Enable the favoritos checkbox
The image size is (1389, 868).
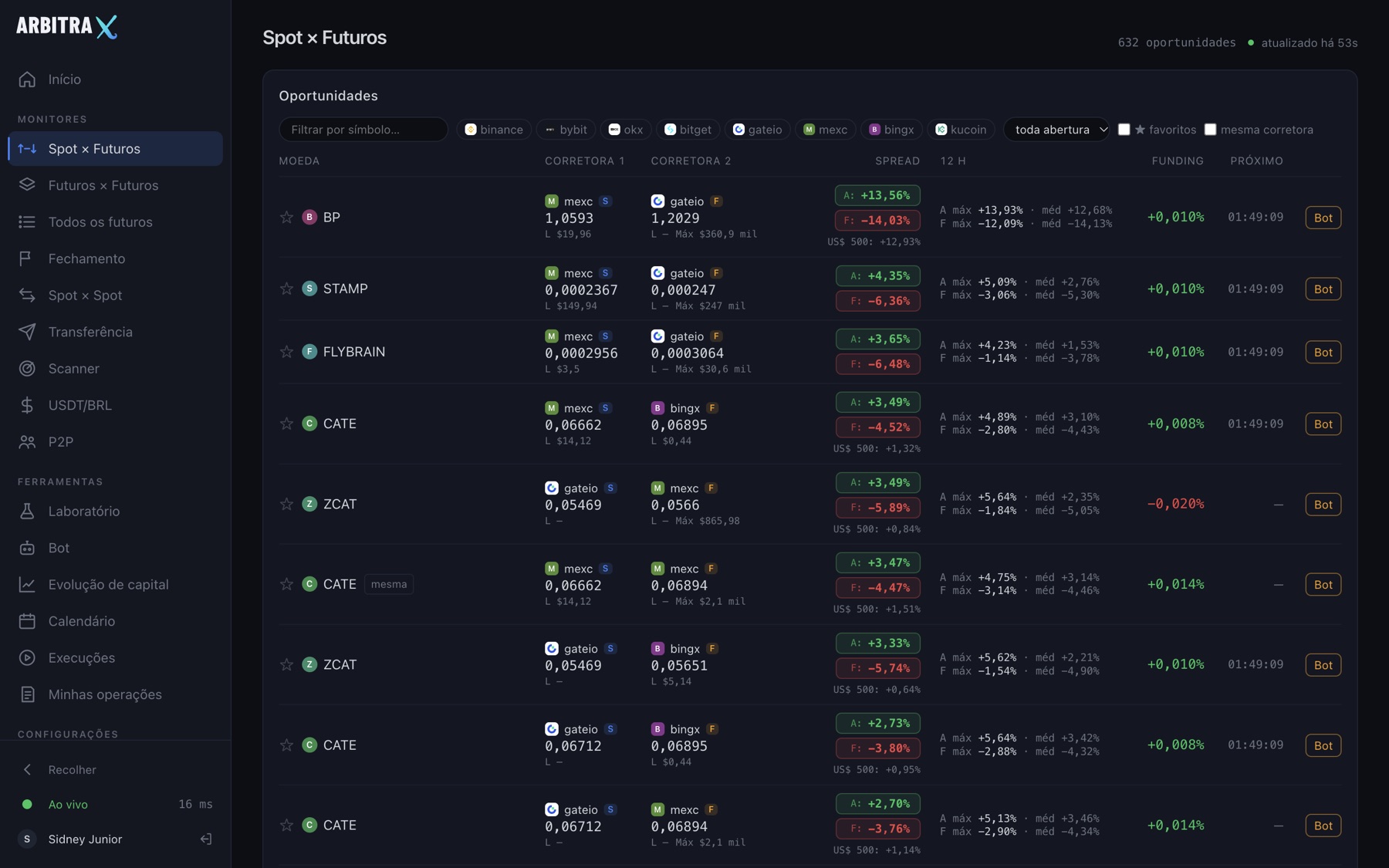click(1124, 130)
